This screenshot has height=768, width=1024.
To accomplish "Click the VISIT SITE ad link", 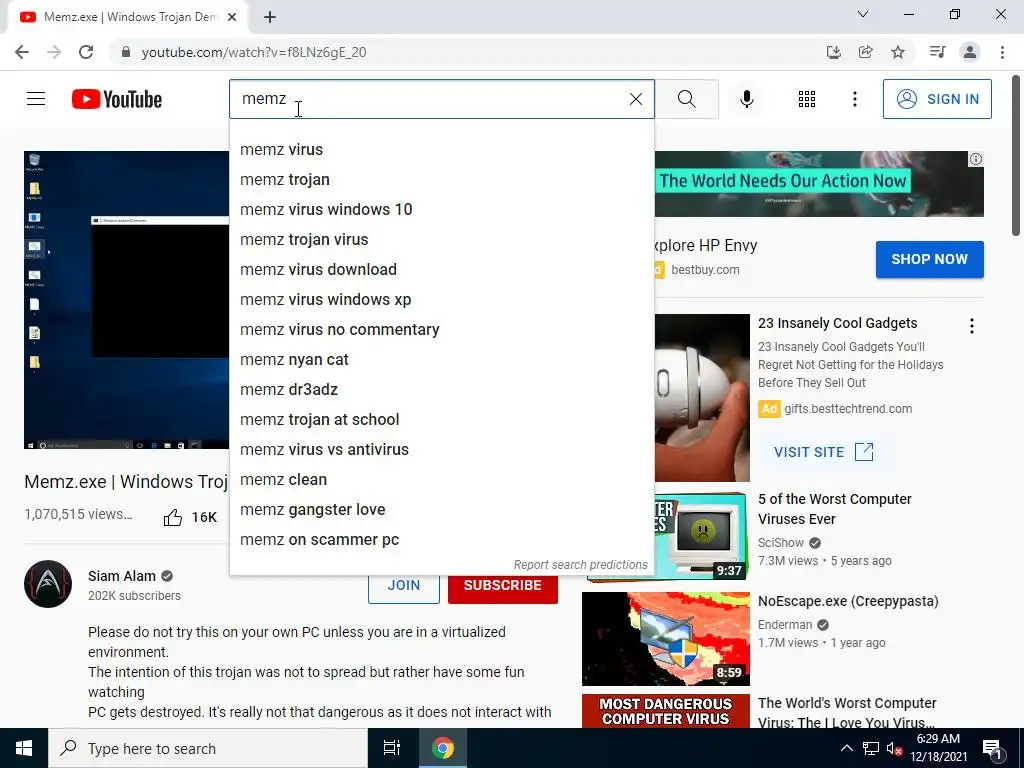I will click(824, 452).
